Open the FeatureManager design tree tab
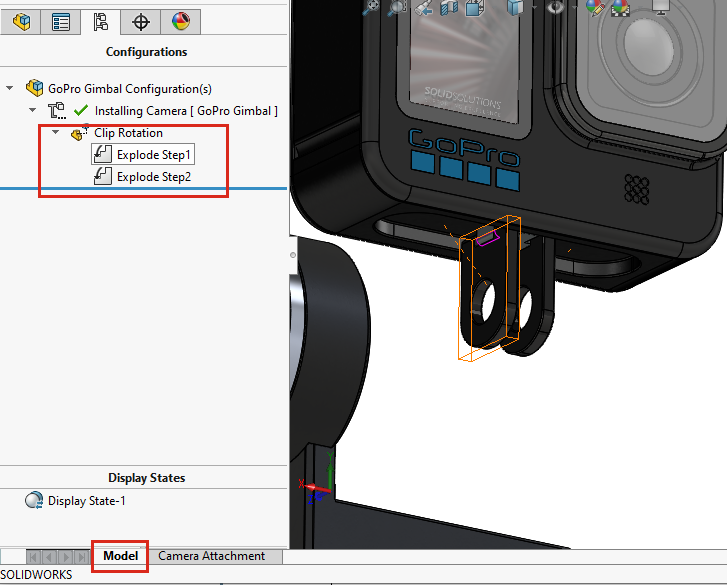727x585 pixels. pyautogui.click(x=21, y=21)
